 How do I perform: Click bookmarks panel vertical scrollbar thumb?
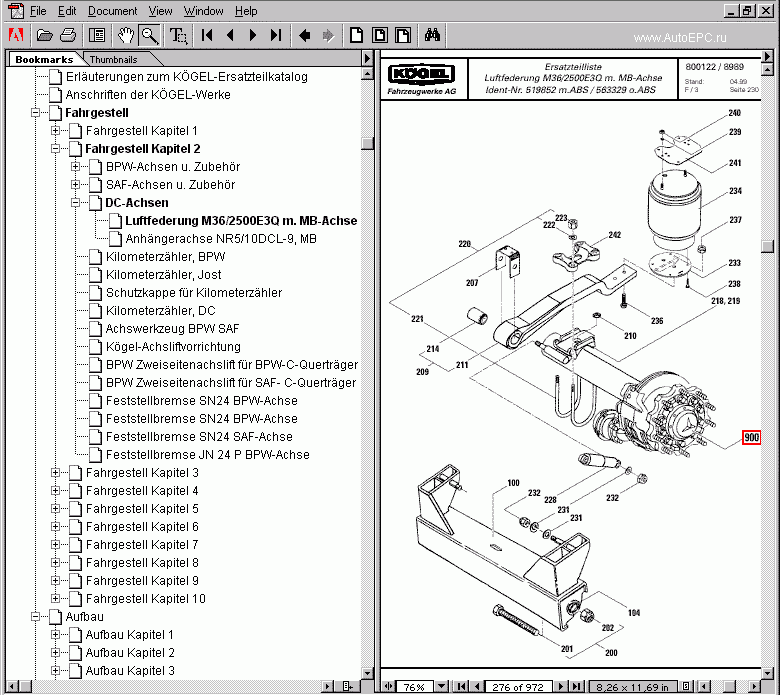[368, 144]
